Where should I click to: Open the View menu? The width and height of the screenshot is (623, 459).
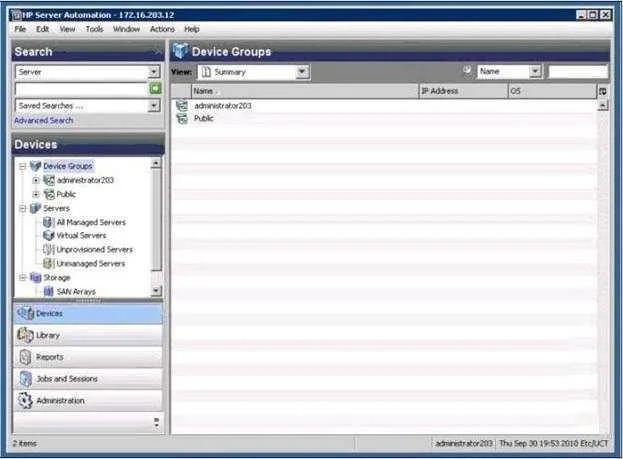(x=67, y=29)
